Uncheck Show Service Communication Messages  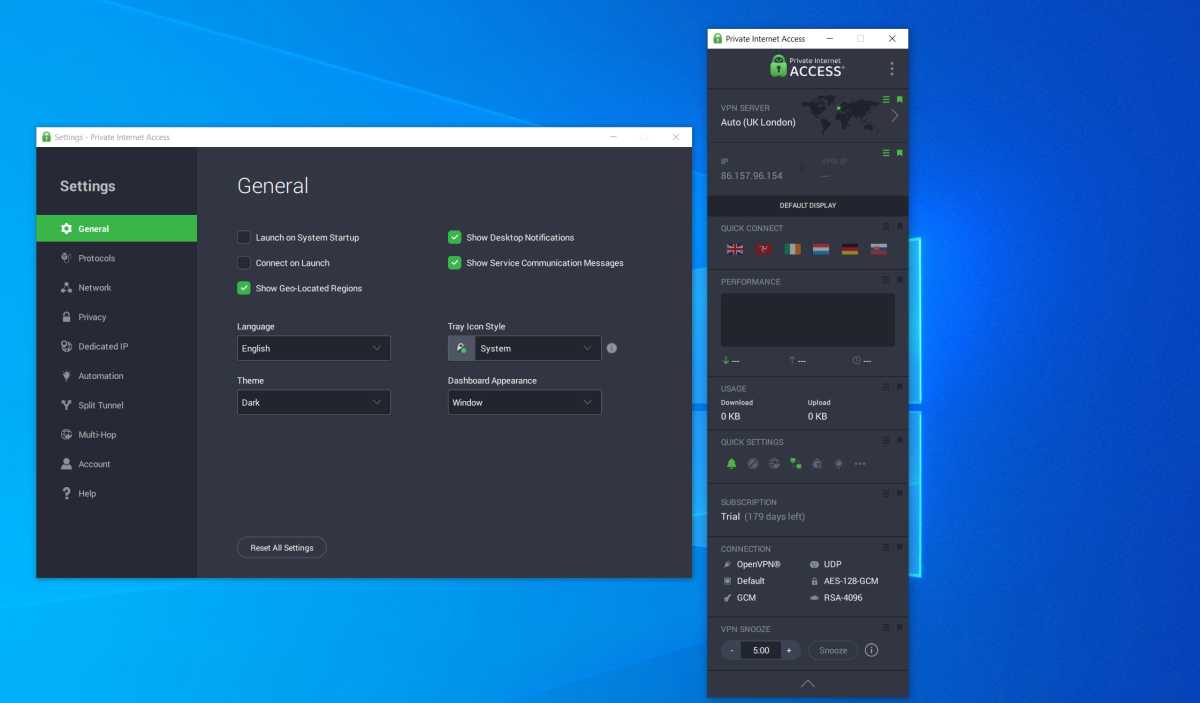pos(455,263)
